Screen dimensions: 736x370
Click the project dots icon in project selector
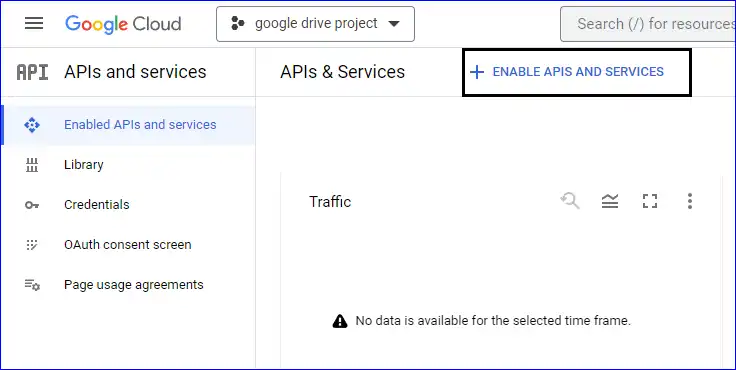click(238, 23)
